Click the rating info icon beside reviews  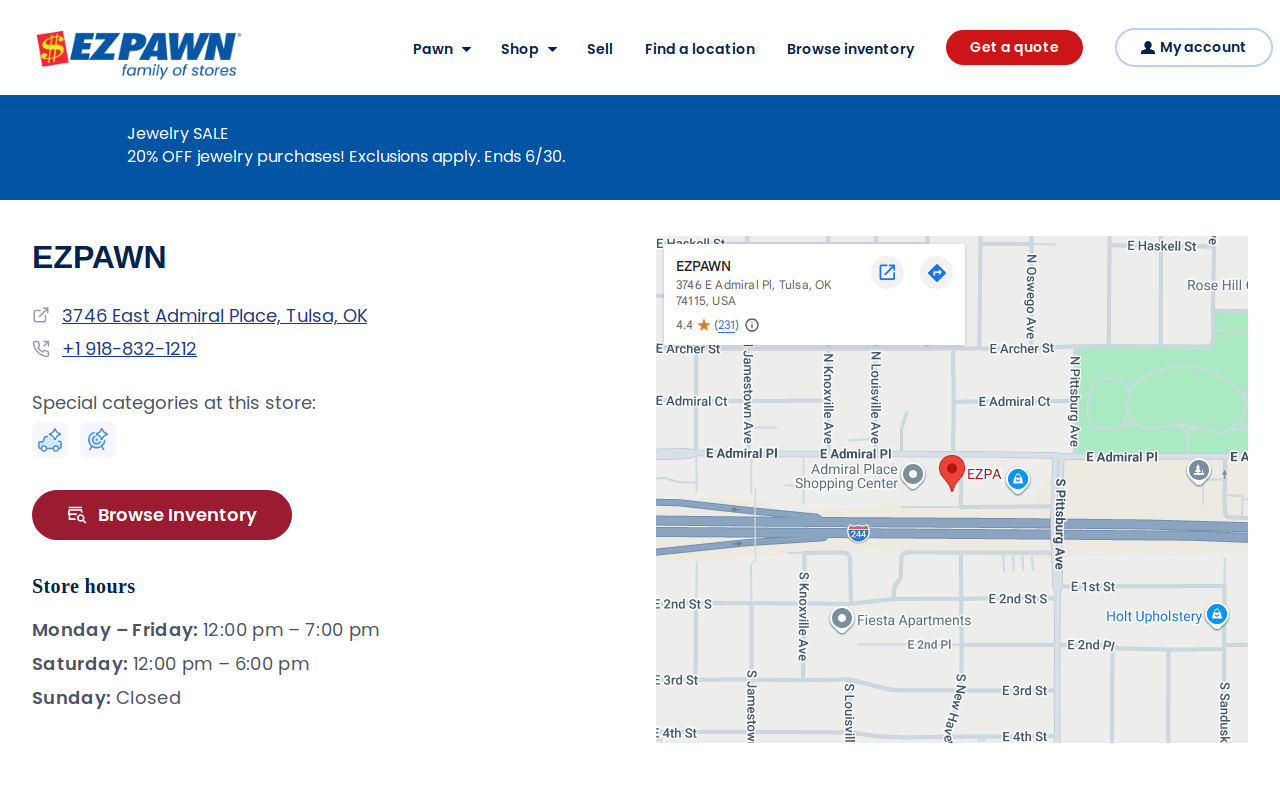(752, 325)
